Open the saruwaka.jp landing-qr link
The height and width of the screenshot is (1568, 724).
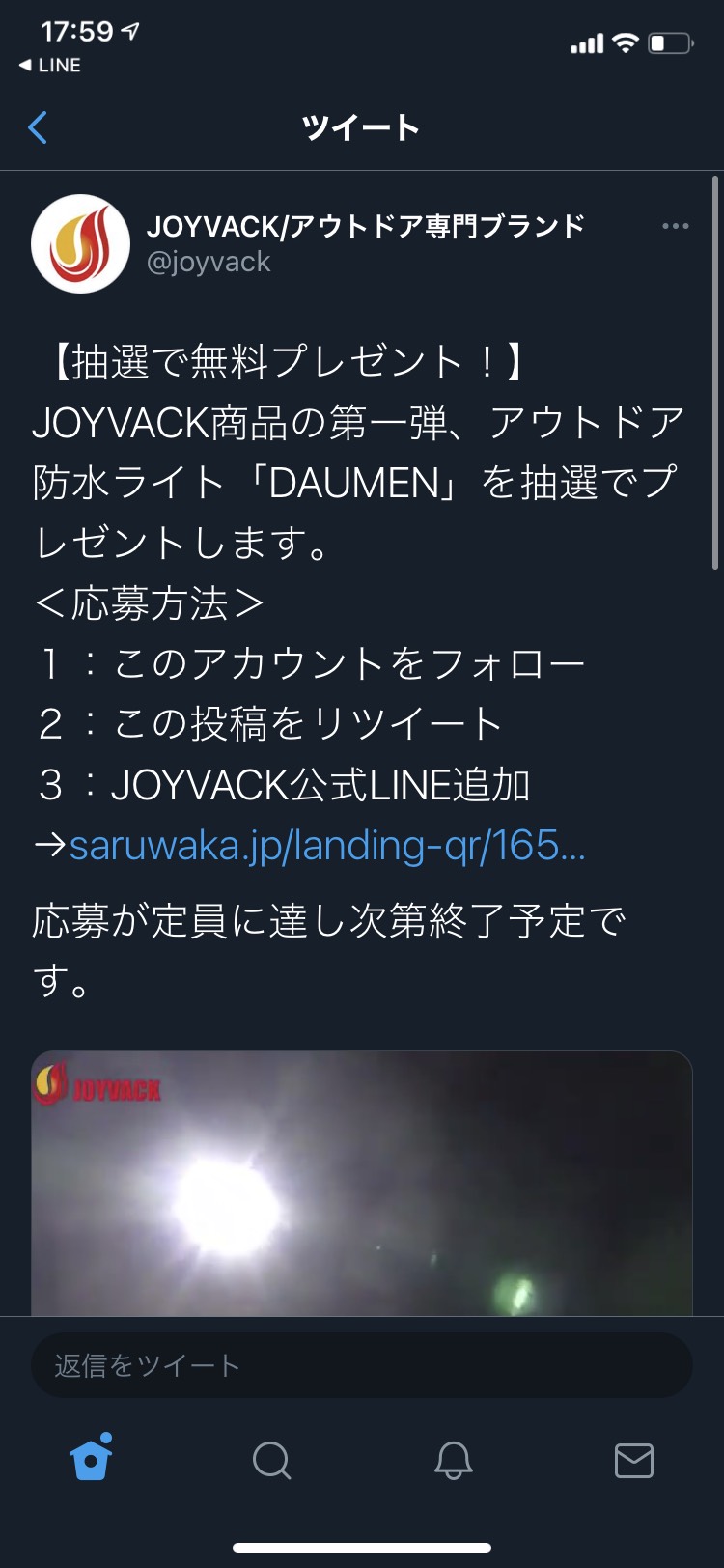coord(327,846)
